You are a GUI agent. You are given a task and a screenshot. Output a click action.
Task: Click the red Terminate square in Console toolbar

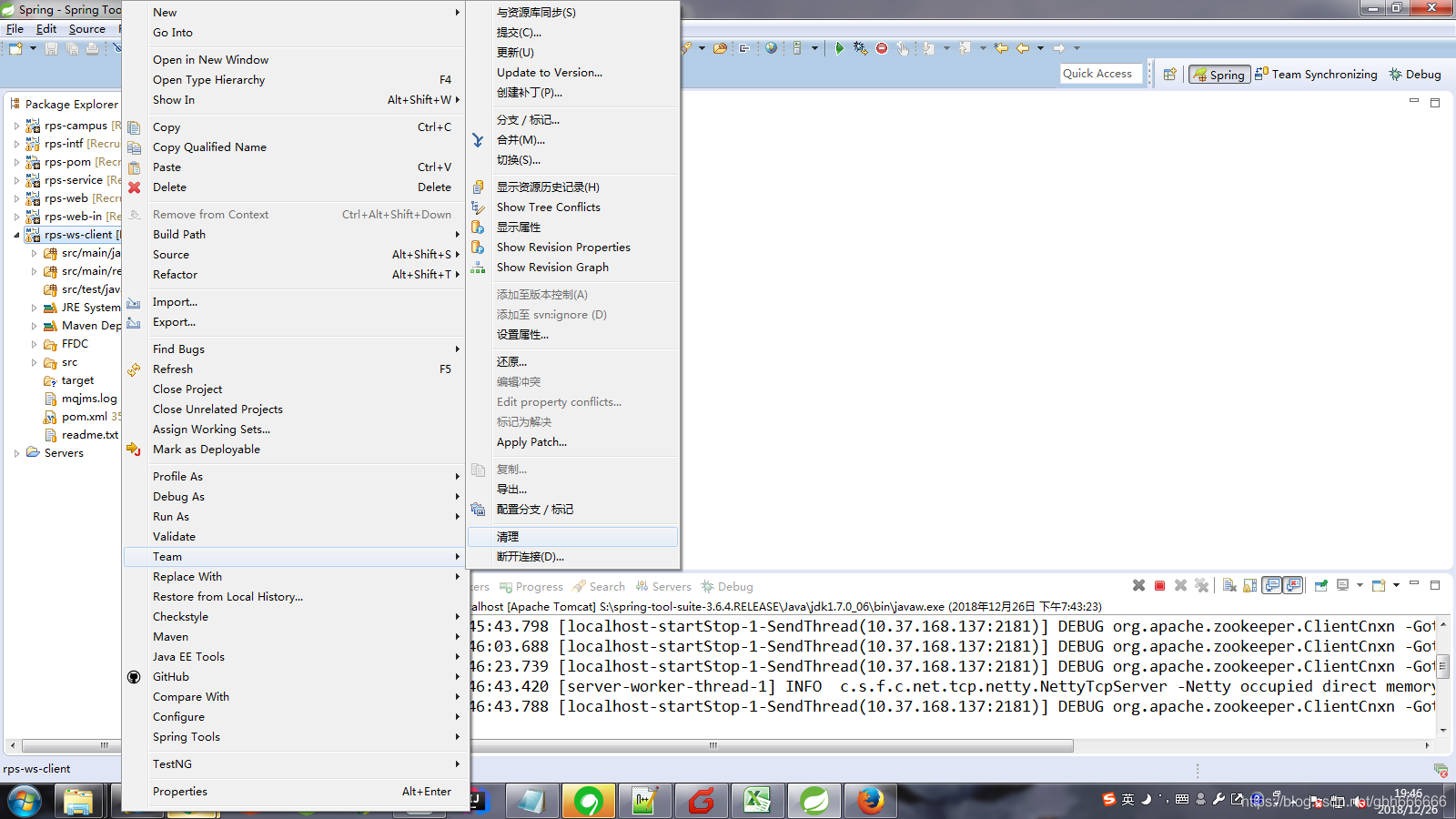point(1159,585)
